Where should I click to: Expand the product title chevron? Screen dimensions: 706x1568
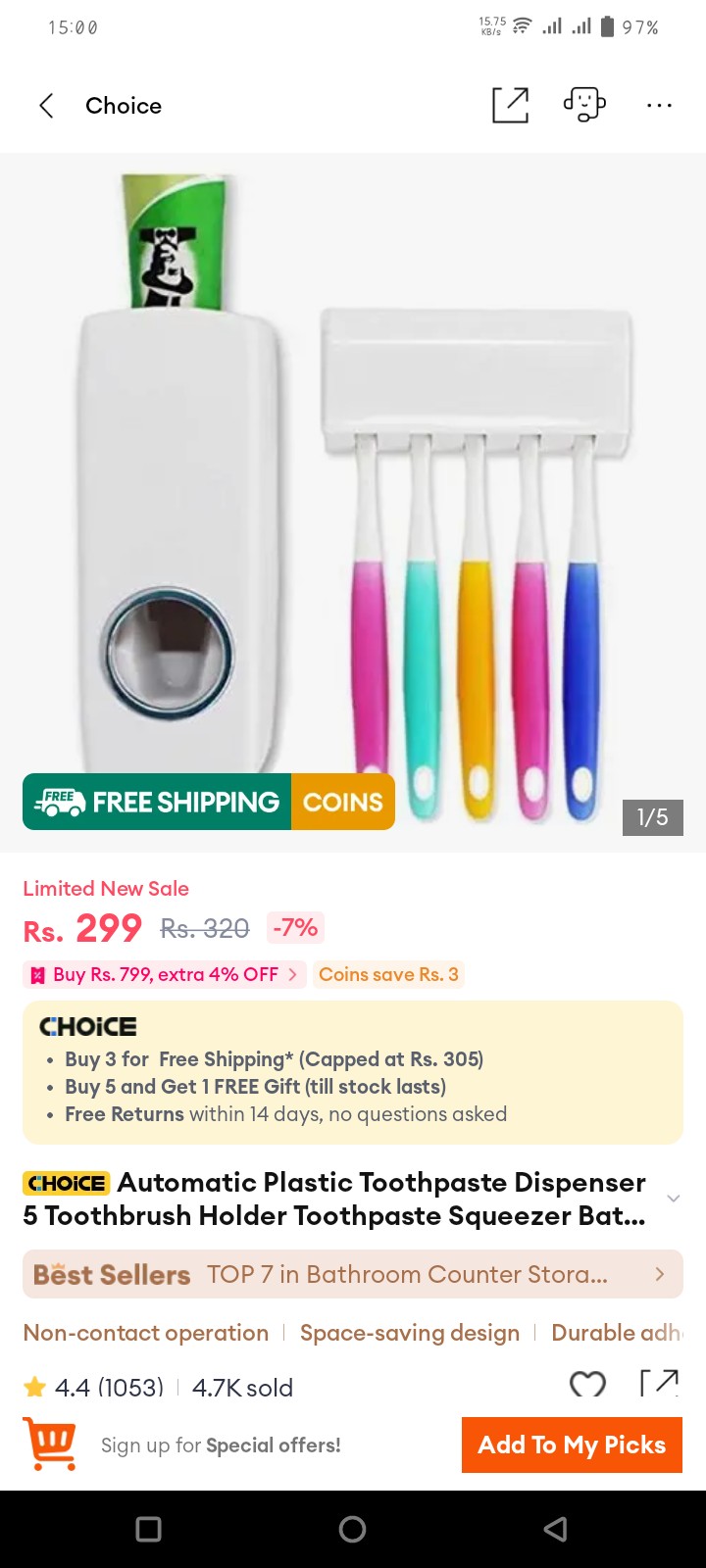(x=673, y=1199)
